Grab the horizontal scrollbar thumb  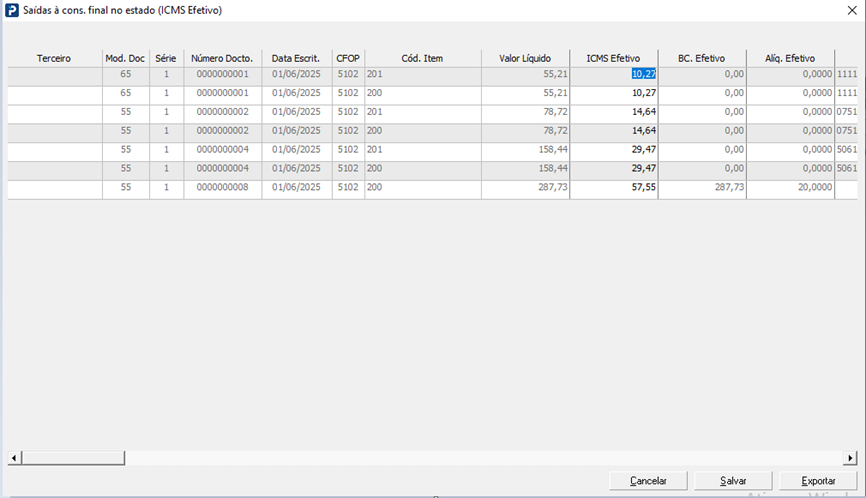click(73, 458)
